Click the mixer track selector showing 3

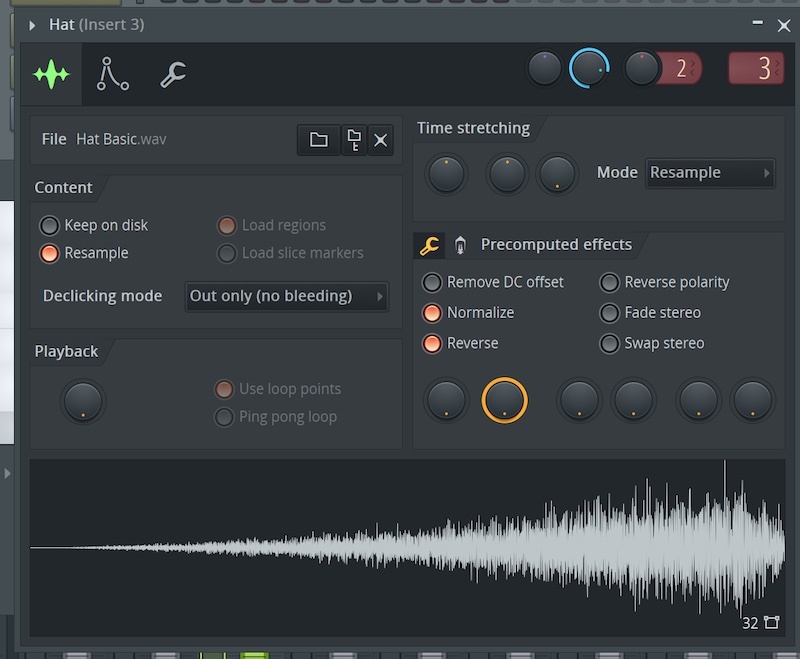[756, 69]
